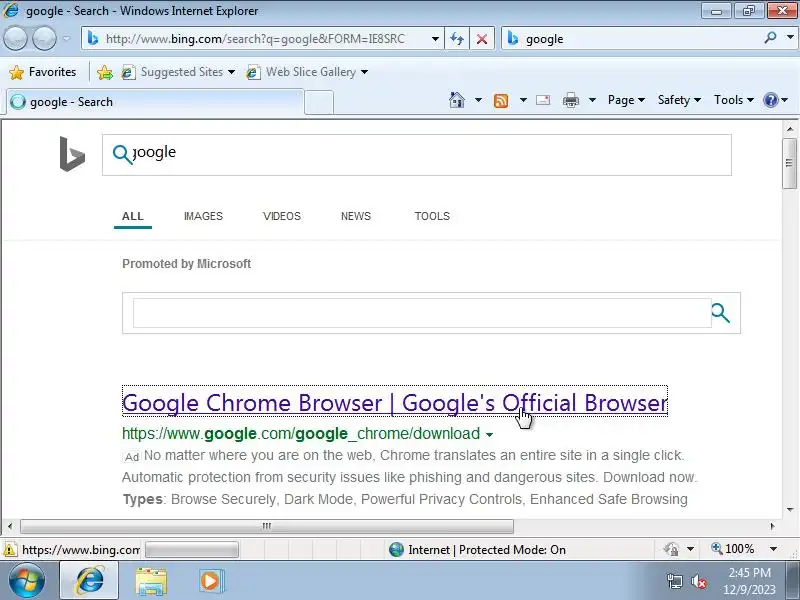Open the Favorites star button
800x600 pixels.
pos(43,72)
